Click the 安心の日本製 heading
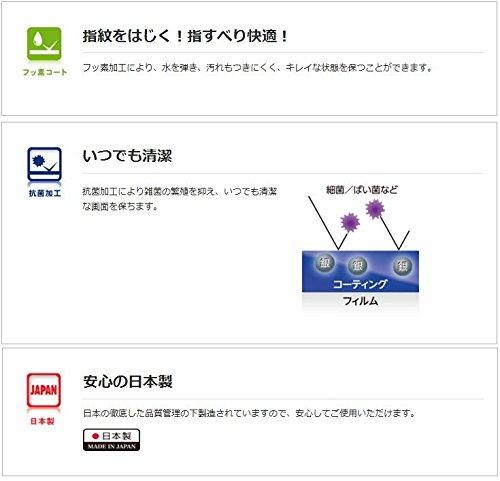 tap(128, 381)
